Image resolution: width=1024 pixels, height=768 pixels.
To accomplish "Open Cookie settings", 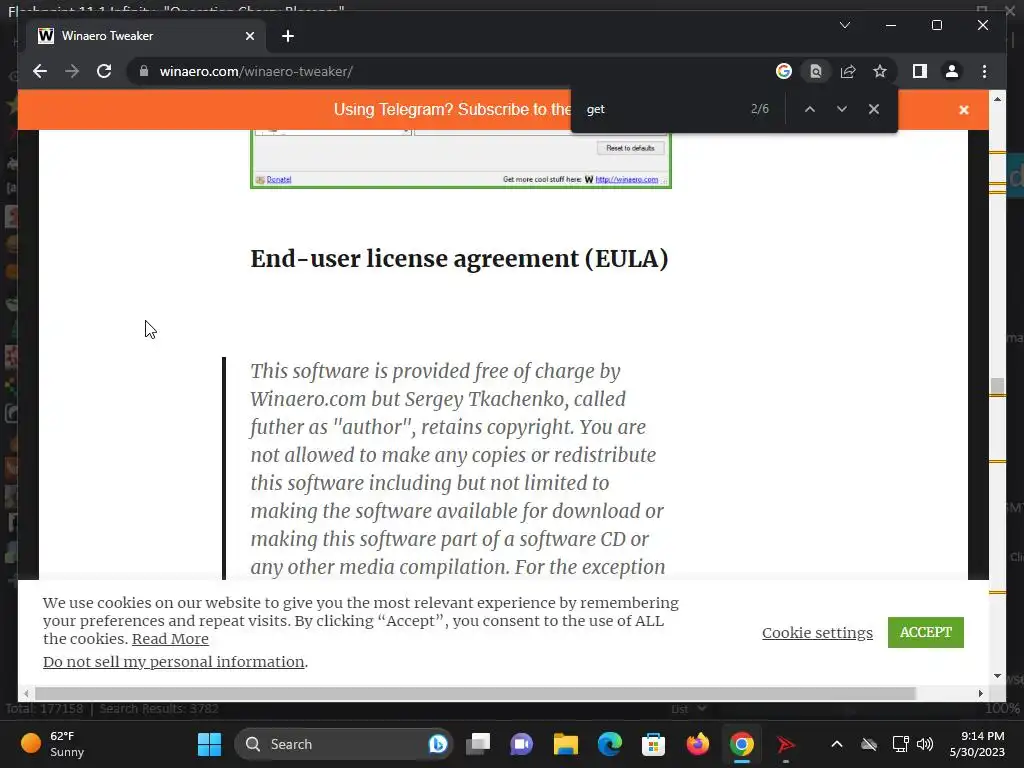I will tap(817, 633).
